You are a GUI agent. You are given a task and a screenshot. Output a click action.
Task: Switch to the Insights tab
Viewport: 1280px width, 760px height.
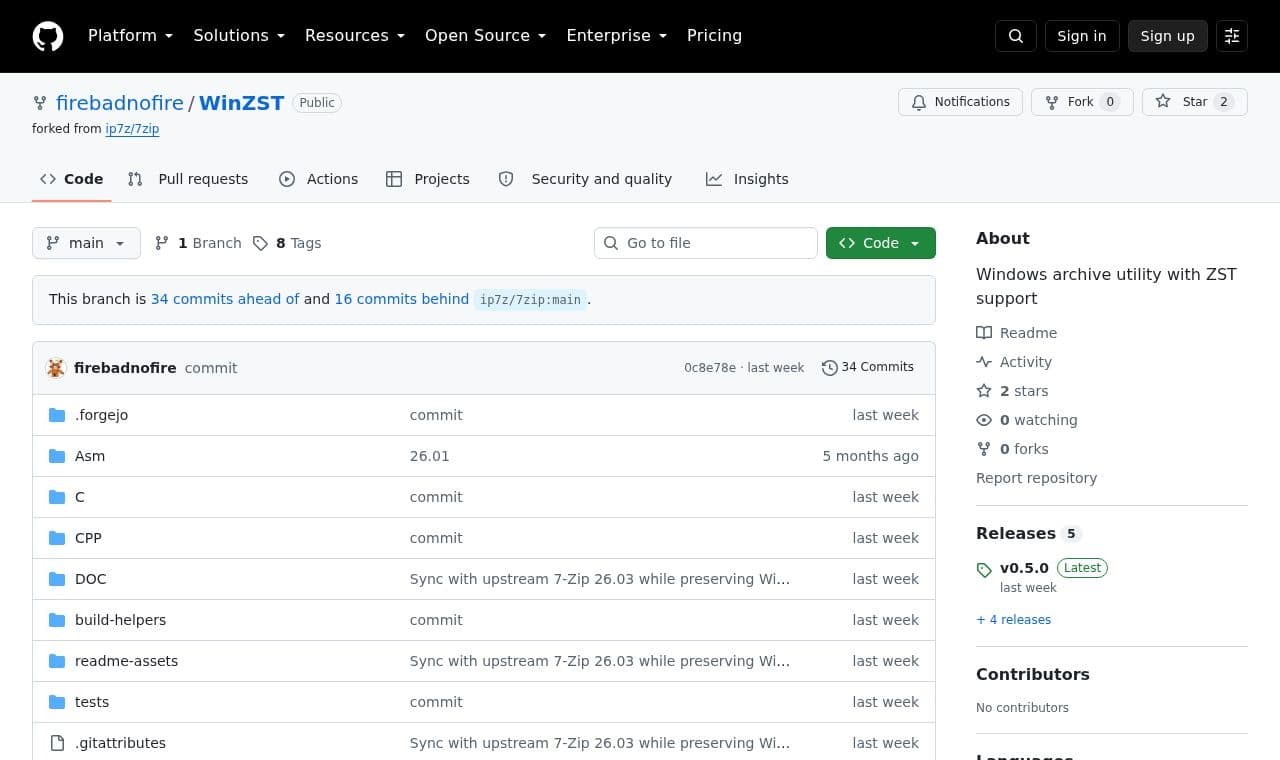click(x=747, y=179)
